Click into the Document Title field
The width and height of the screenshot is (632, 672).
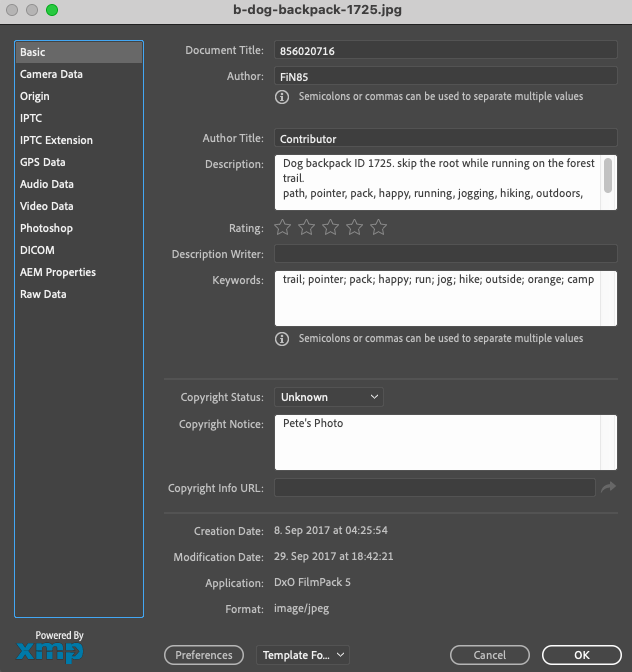446,50
